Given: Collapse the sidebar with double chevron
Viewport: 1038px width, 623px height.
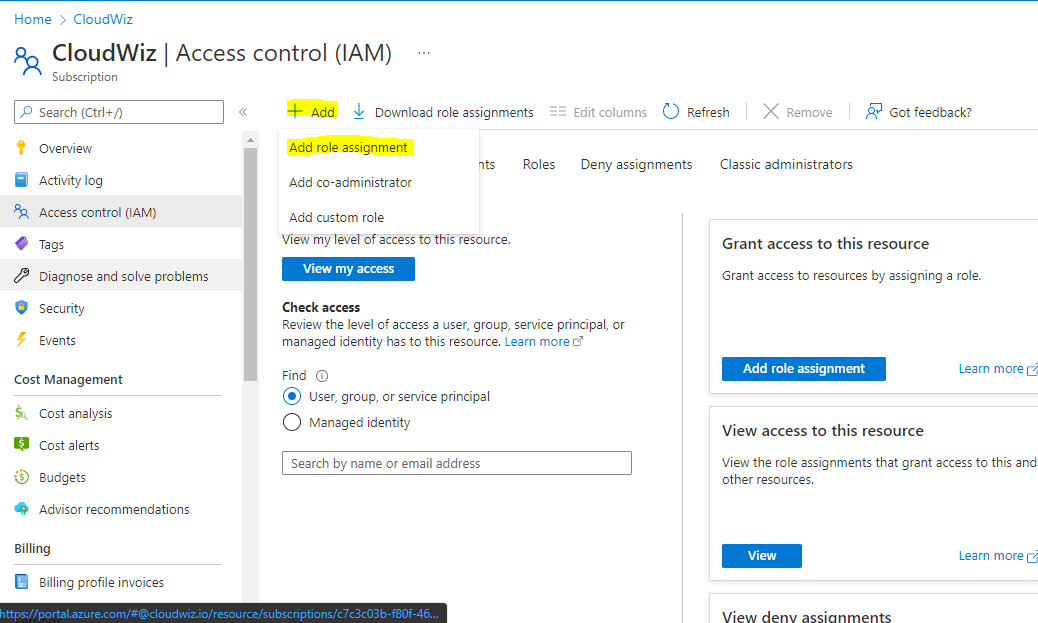Looking at the screenshot, I should tap(243, 112).
